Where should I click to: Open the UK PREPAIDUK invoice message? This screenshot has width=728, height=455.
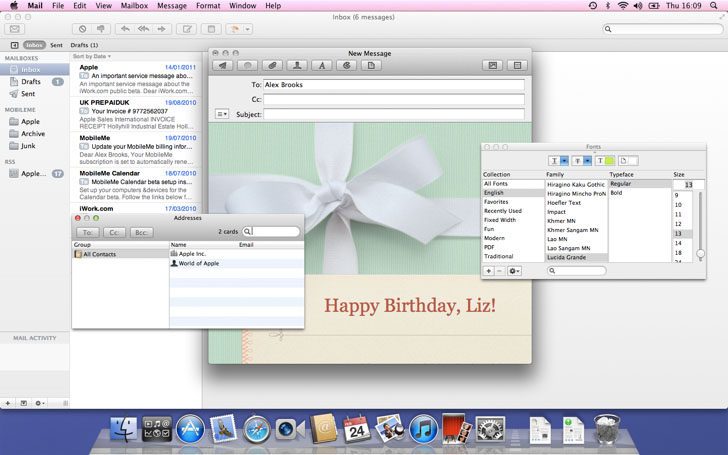pos(136,114)
